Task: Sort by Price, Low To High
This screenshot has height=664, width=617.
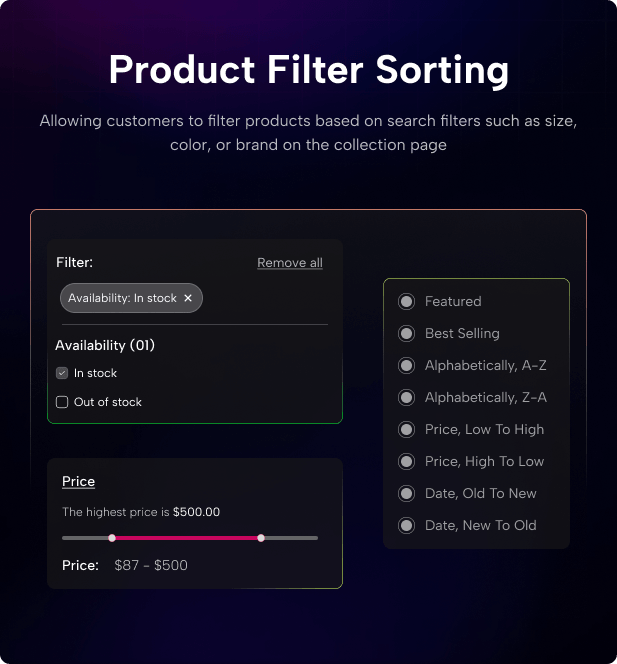Action: (406, 429)
